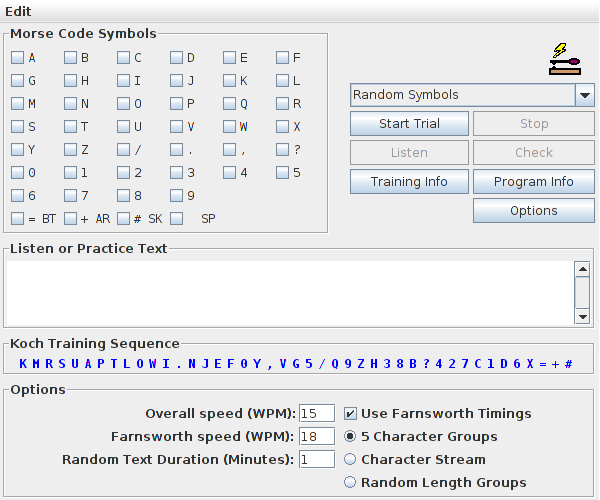The height and width of the screenshot is (500, 600).
Task: Click the Overall speed WPM field
Action: pos(316,413)
